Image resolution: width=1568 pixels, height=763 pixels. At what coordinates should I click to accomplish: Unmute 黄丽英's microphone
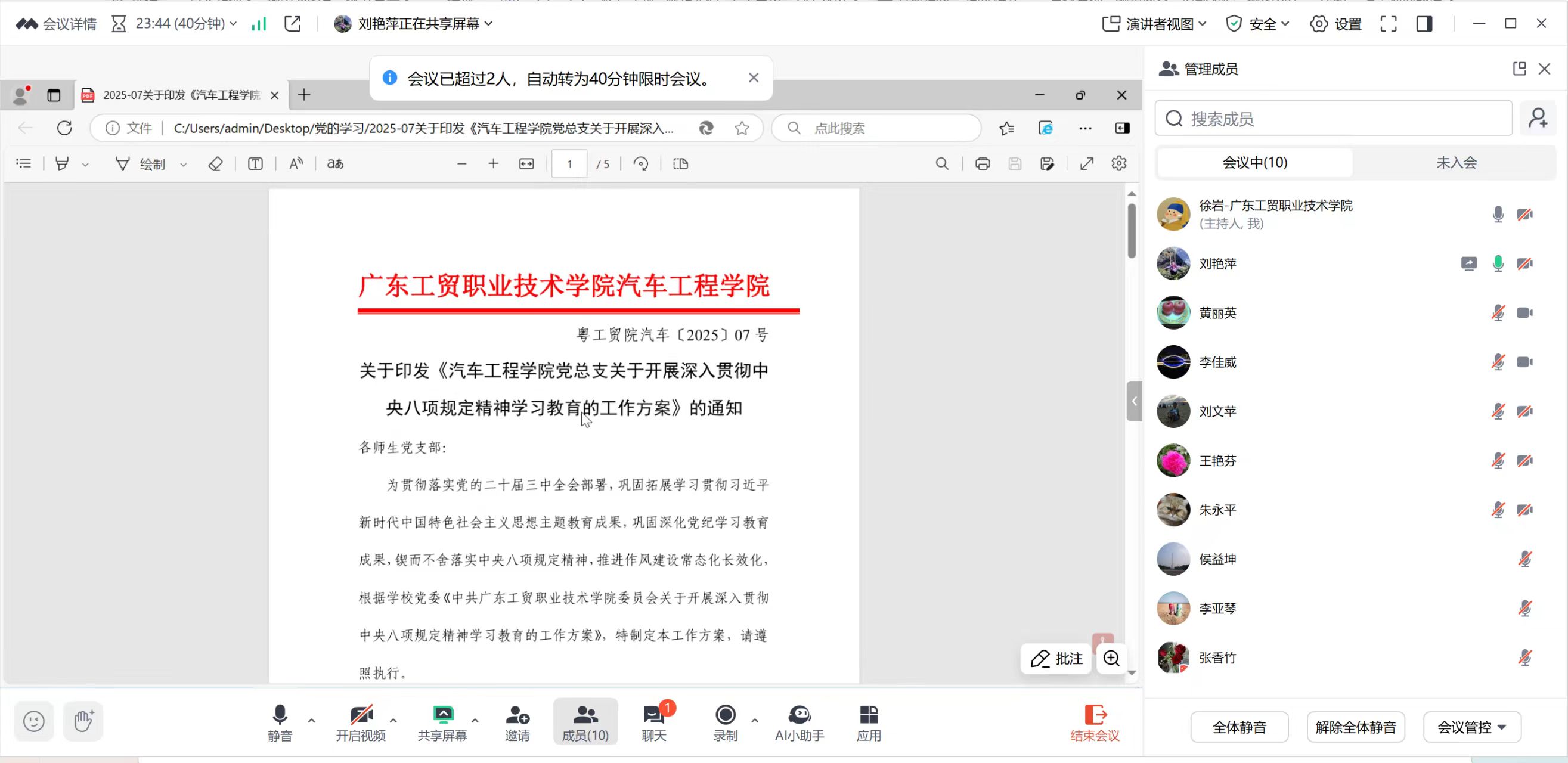pyautogui.click(x=1498, y=313)
